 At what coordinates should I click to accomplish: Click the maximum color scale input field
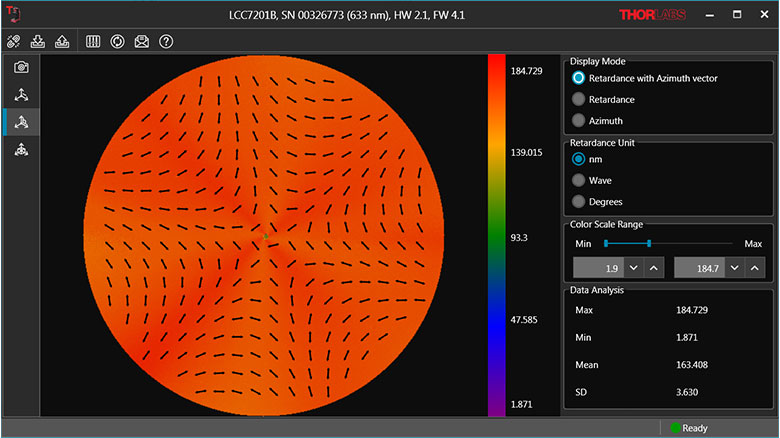(699, 268)
